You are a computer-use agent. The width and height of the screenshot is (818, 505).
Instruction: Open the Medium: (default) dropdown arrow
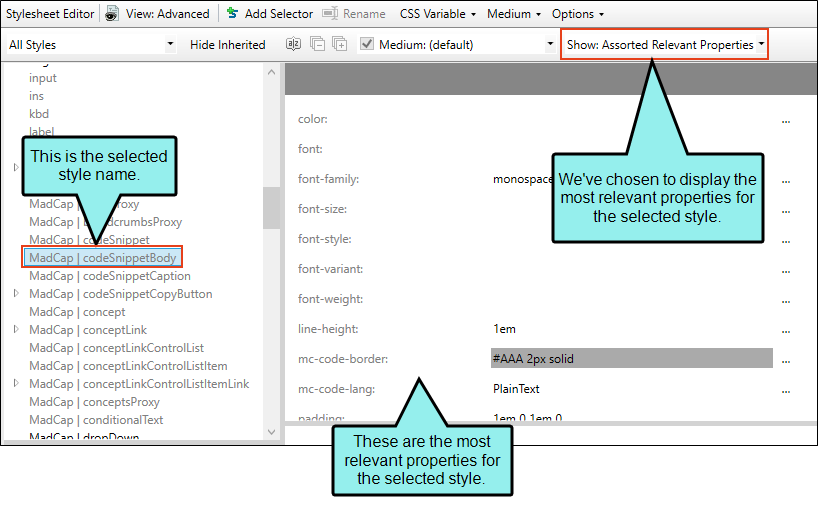click(550, 44)
